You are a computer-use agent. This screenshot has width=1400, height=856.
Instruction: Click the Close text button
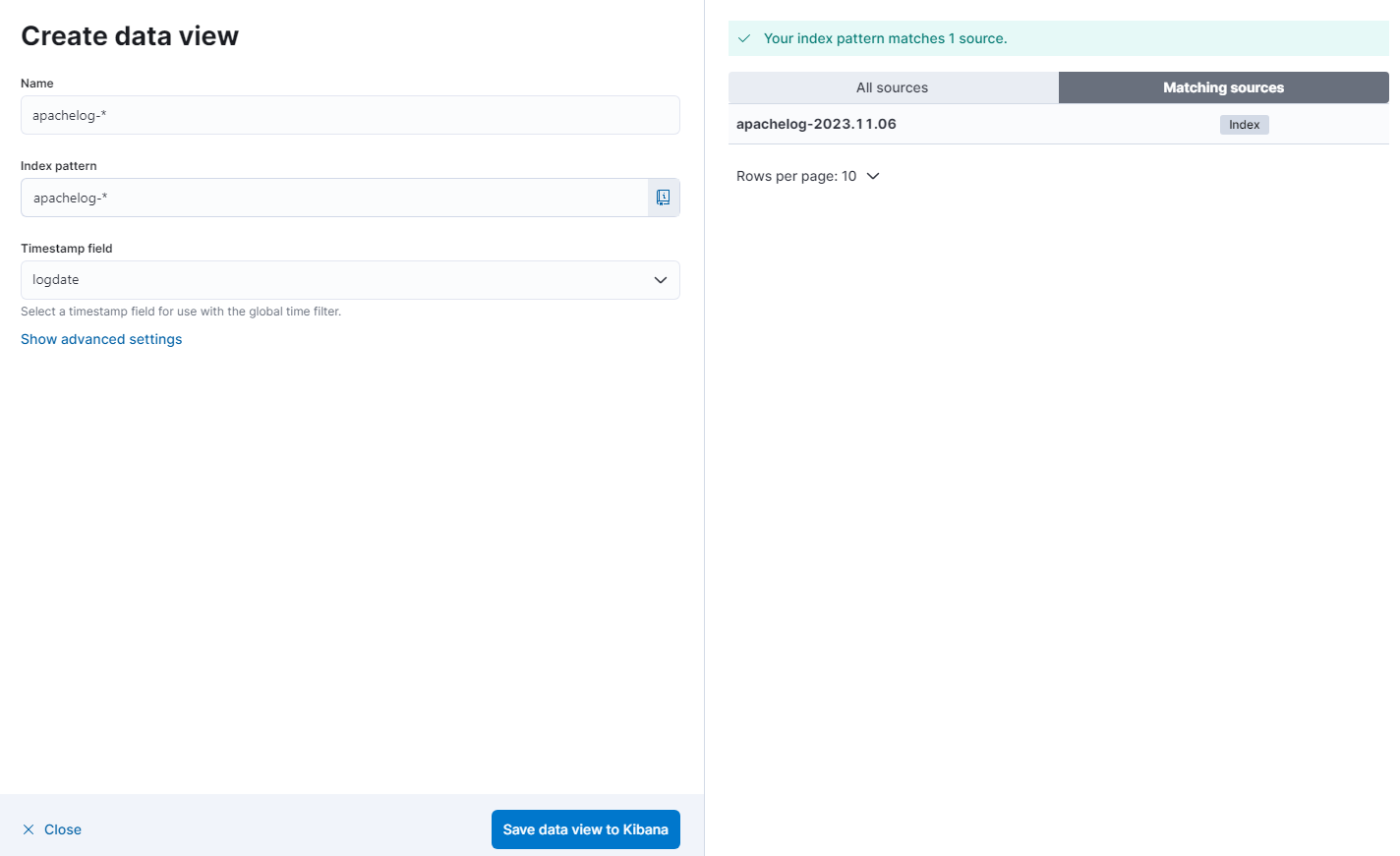coord(63,829)
